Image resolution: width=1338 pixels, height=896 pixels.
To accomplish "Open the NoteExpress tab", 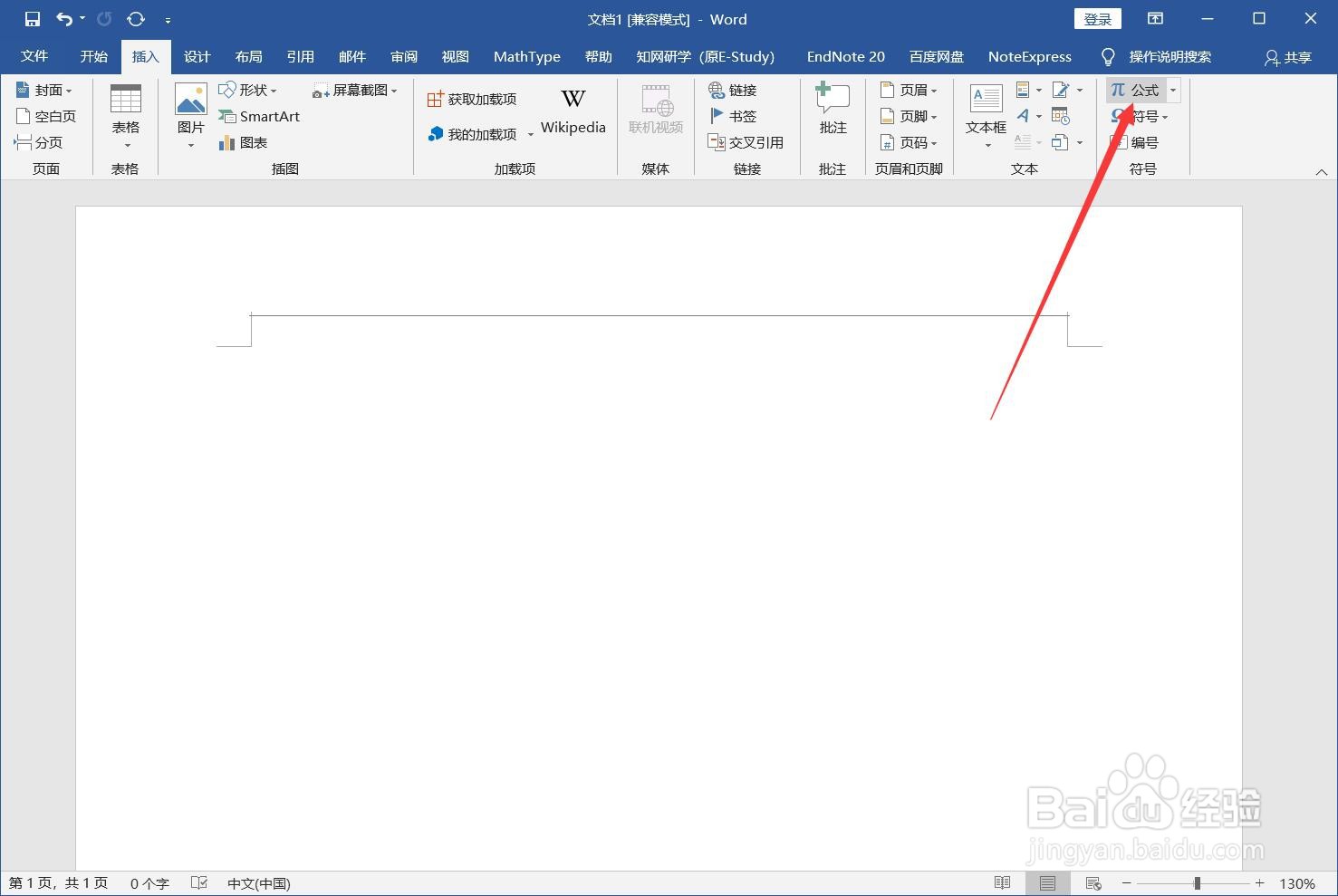I will tap(1029, 56).
